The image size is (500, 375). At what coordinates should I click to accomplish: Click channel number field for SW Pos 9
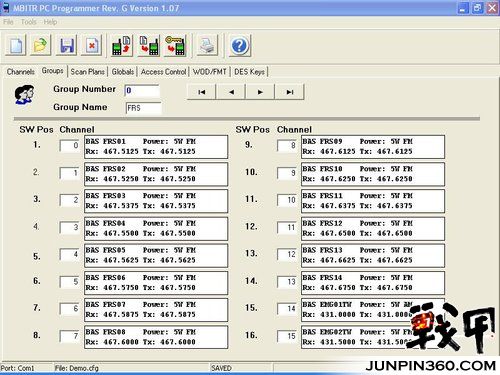287,145
